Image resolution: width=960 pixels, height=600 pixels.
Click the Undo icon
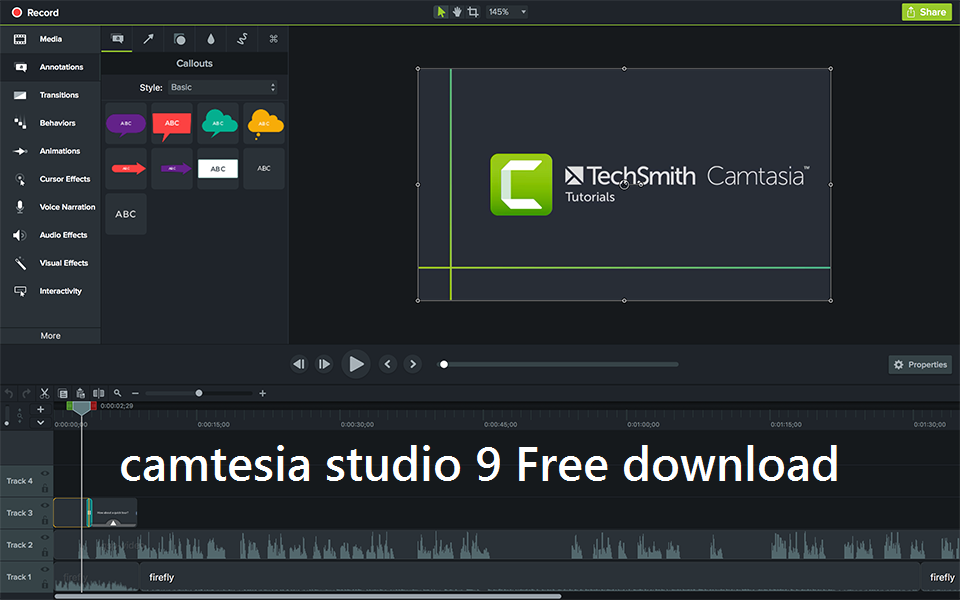[x=9, y=393]
